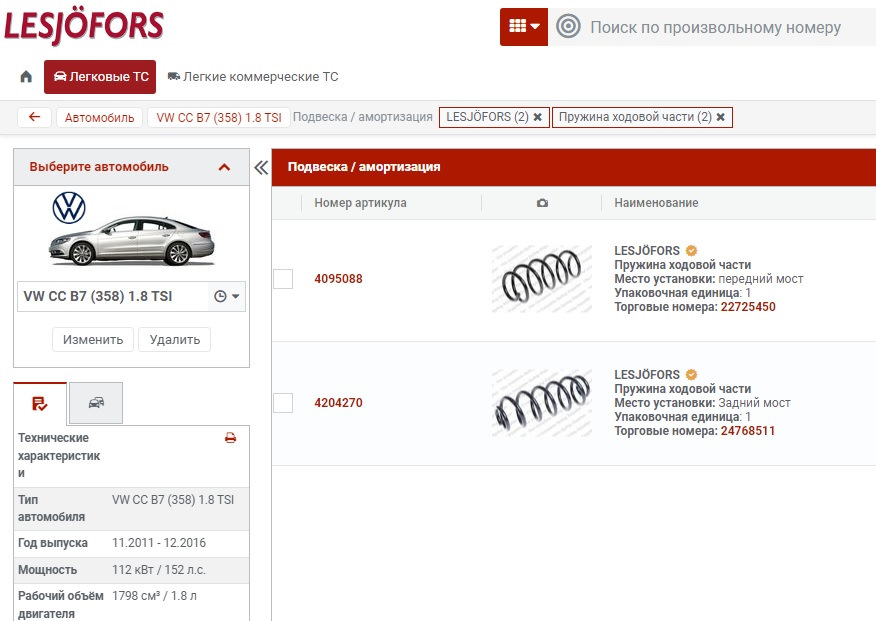
Task: Switch to the car details tab icon
Action: [96, 403]
